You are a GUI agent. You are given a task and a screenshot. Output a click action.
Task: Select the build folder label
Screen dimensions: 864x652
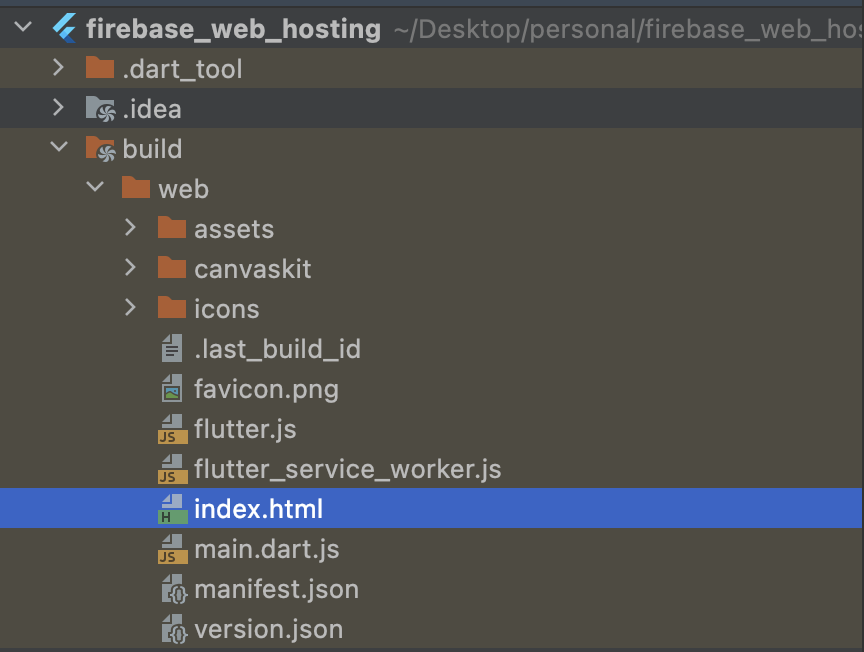coord(152,149)
